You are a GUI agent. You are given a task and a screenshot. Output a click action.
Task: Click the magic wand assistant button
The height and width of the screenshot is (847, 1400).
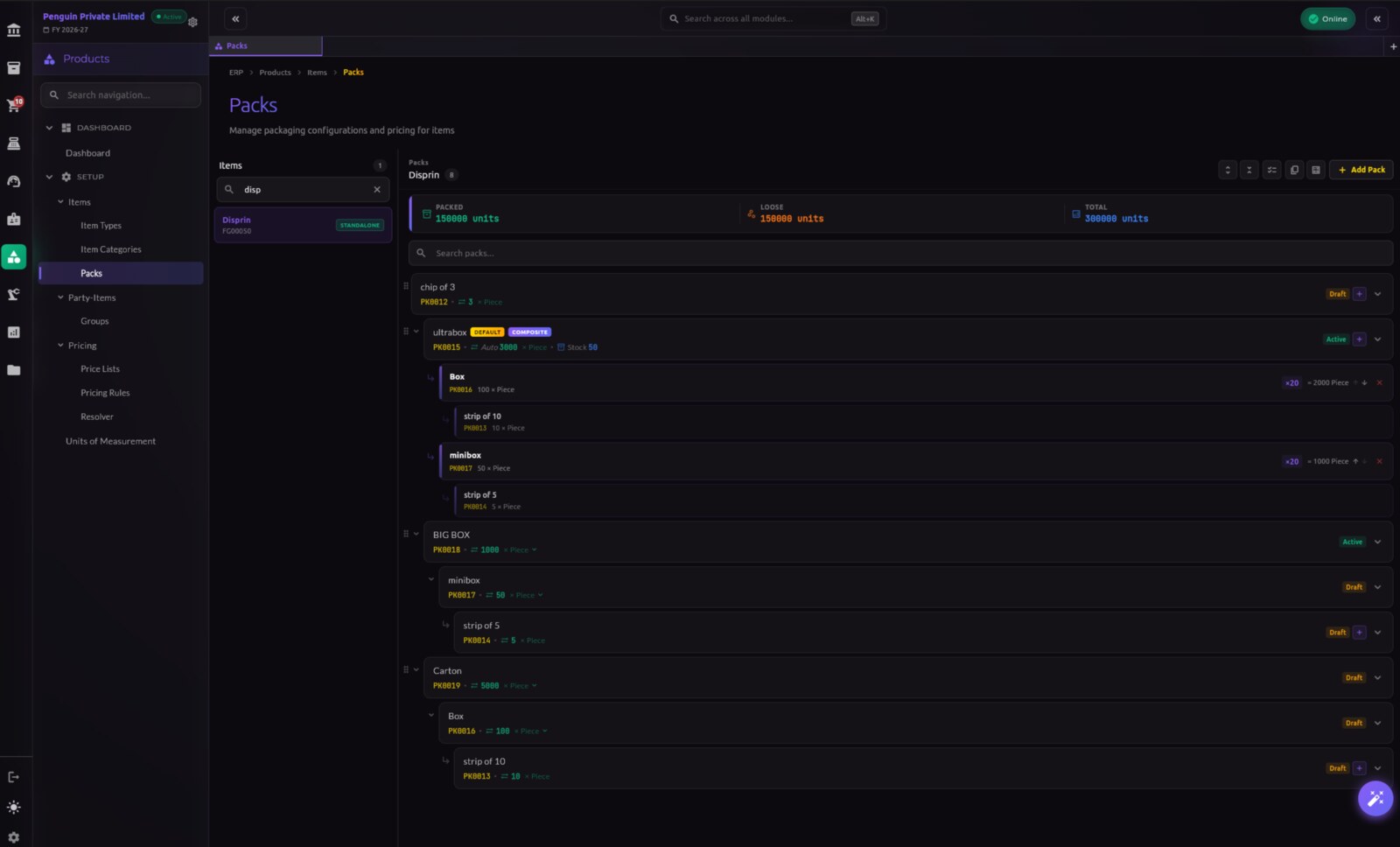(x=1375, y=798)
